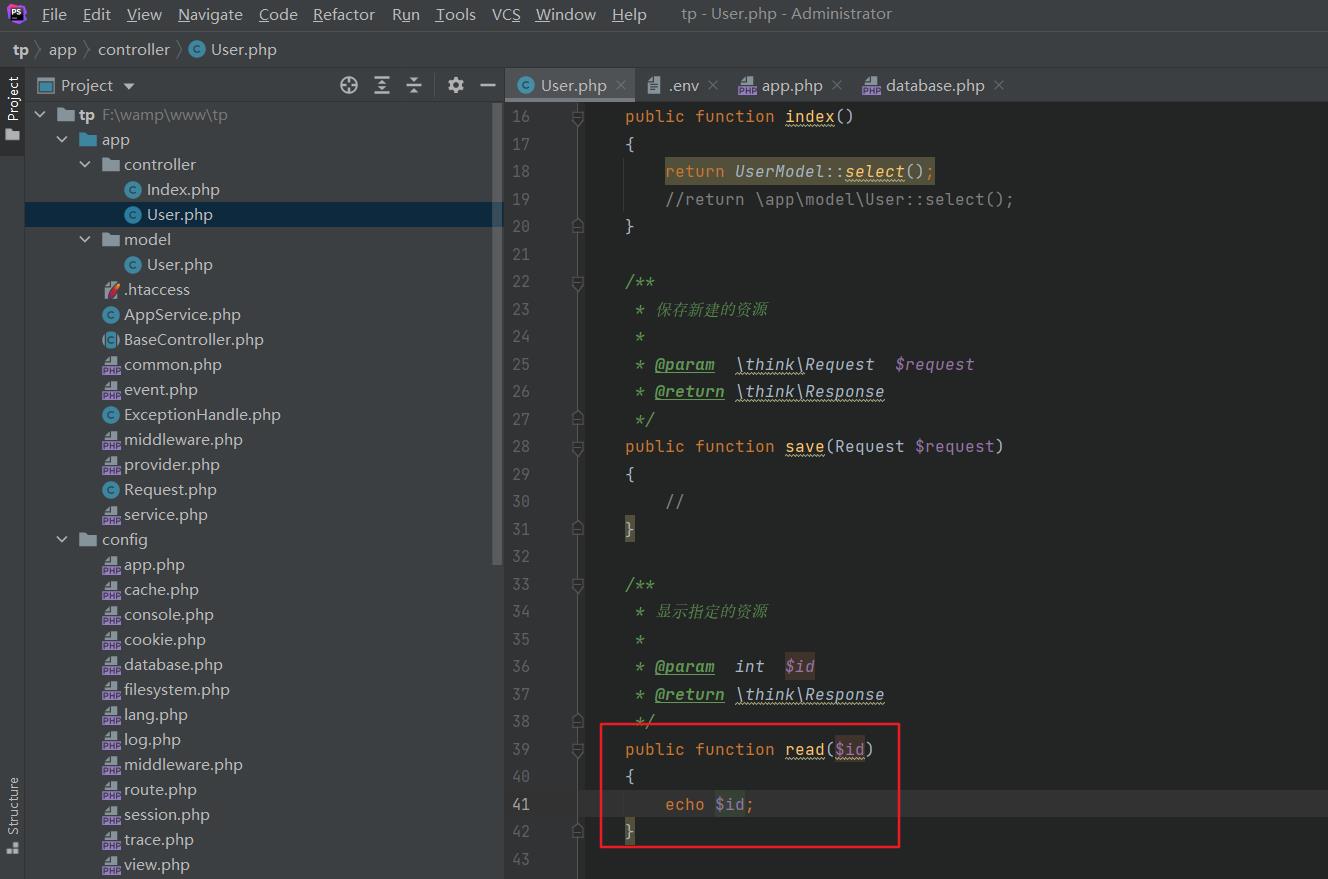Click the locate current file target icon

[x=349, y=85]
